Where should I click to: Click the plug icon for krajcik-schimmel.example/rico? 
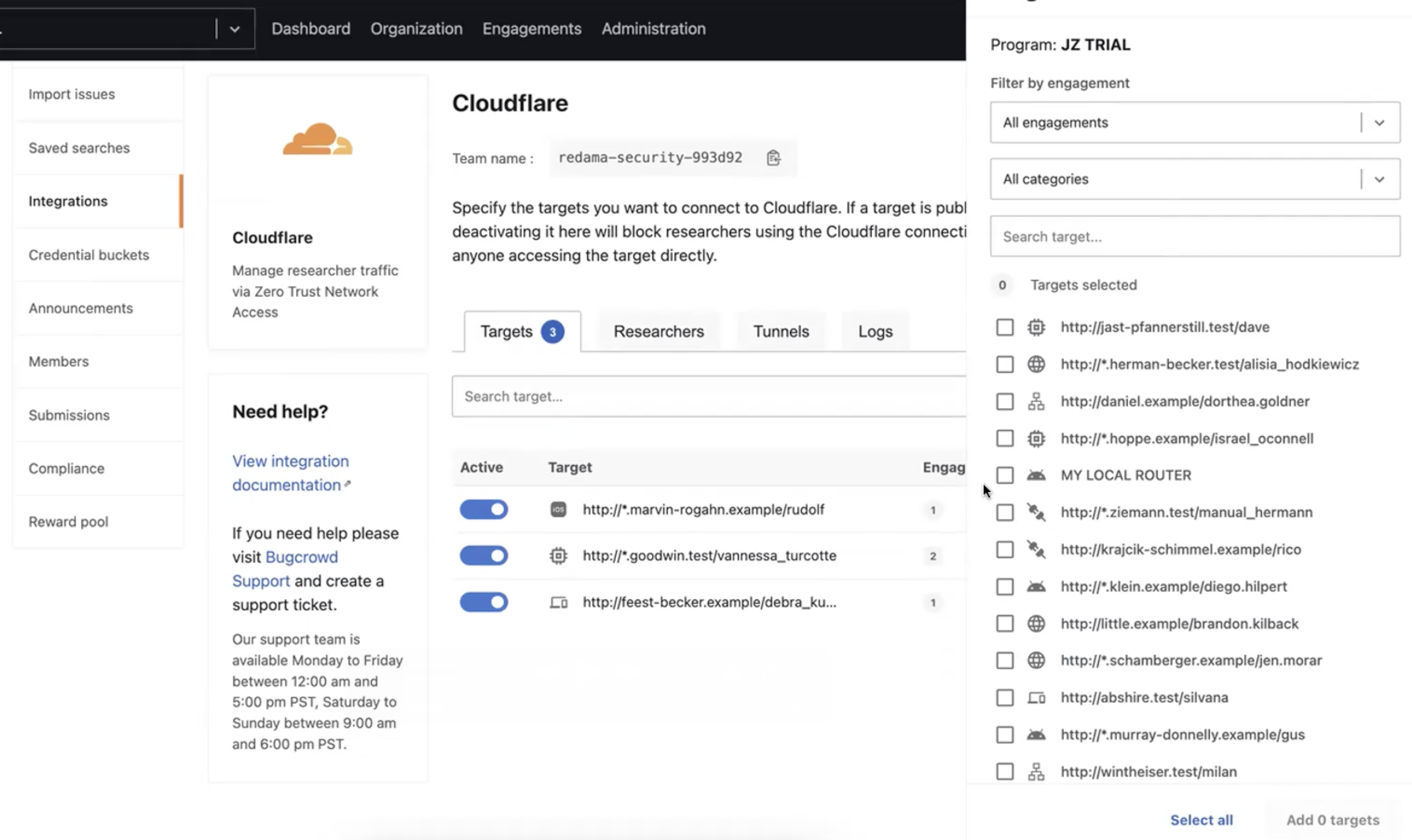pos(1036,549)
